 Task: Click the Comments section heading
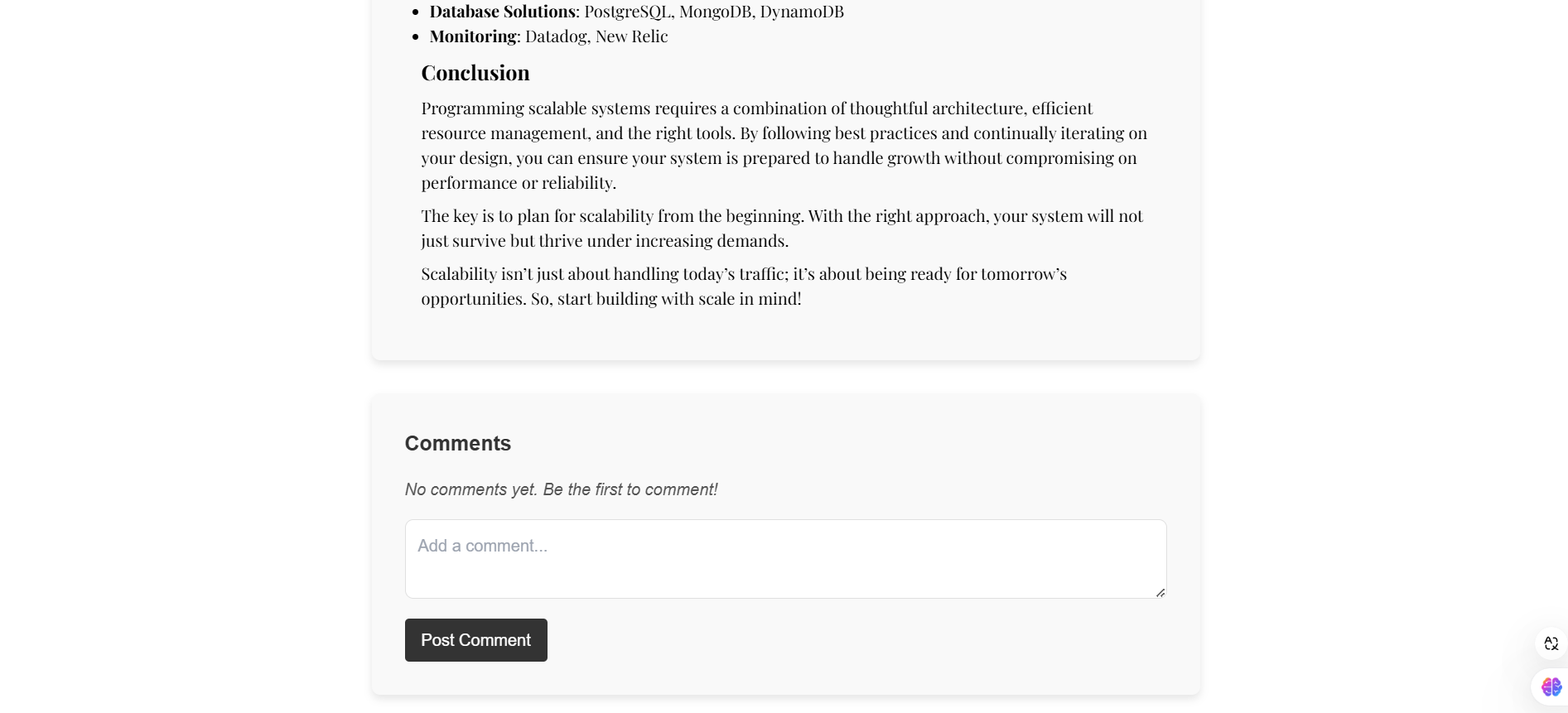click(458, 443)
